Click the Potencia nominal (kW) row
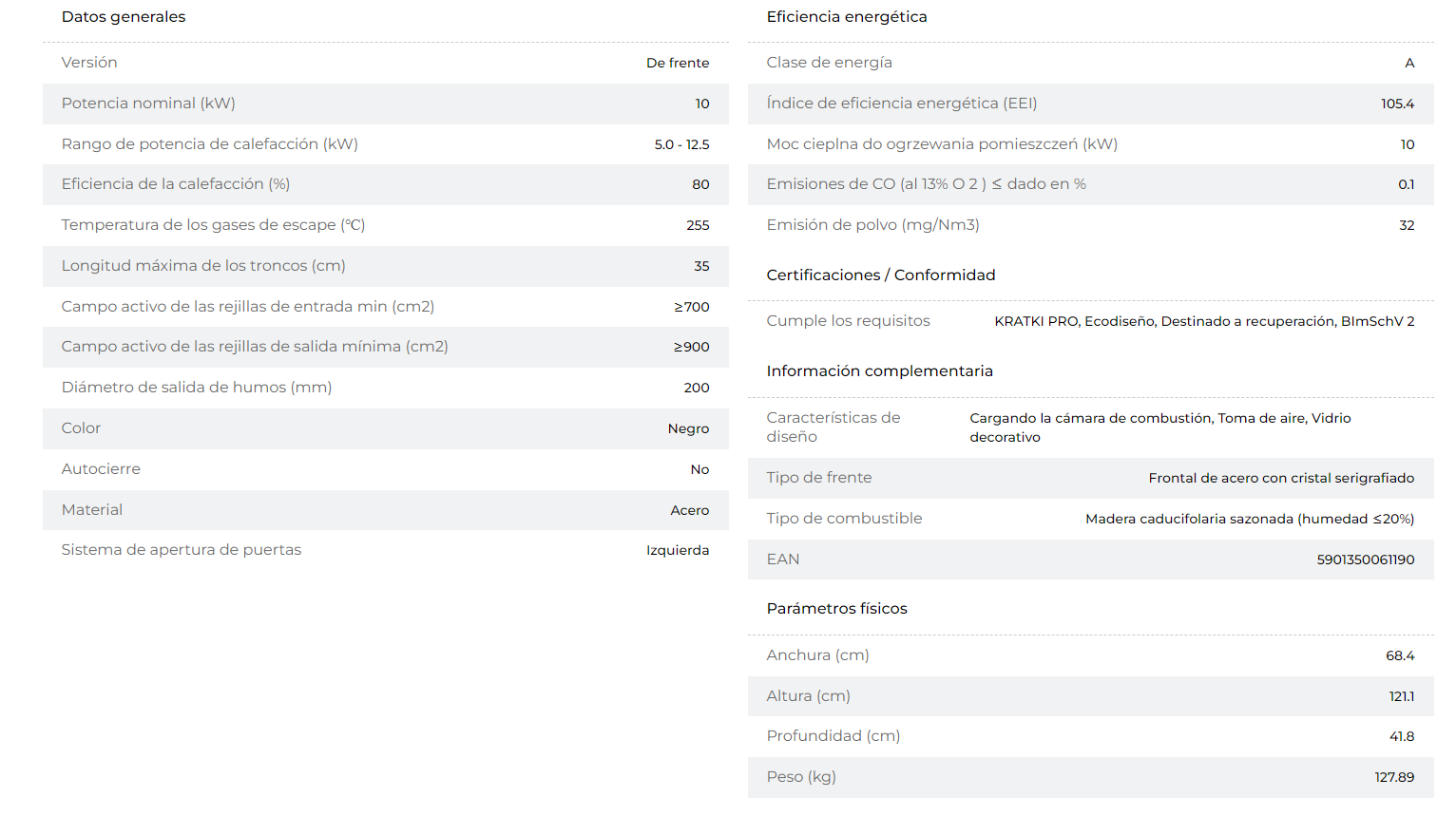1456x816 pixels. tap(386, 104)
